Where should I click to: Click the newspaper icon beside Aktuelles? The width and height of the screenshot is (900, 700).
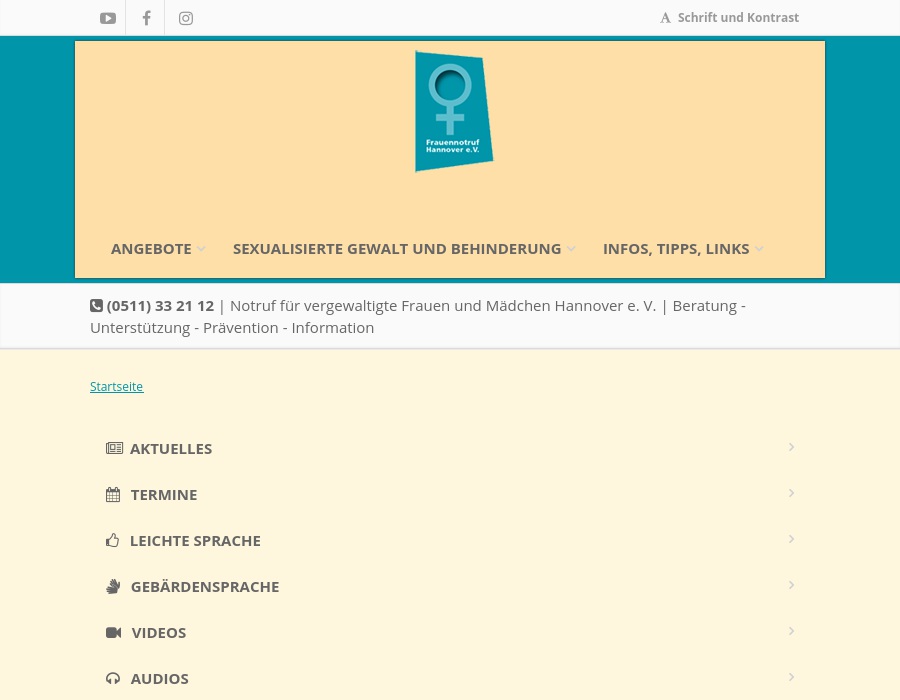114,449
